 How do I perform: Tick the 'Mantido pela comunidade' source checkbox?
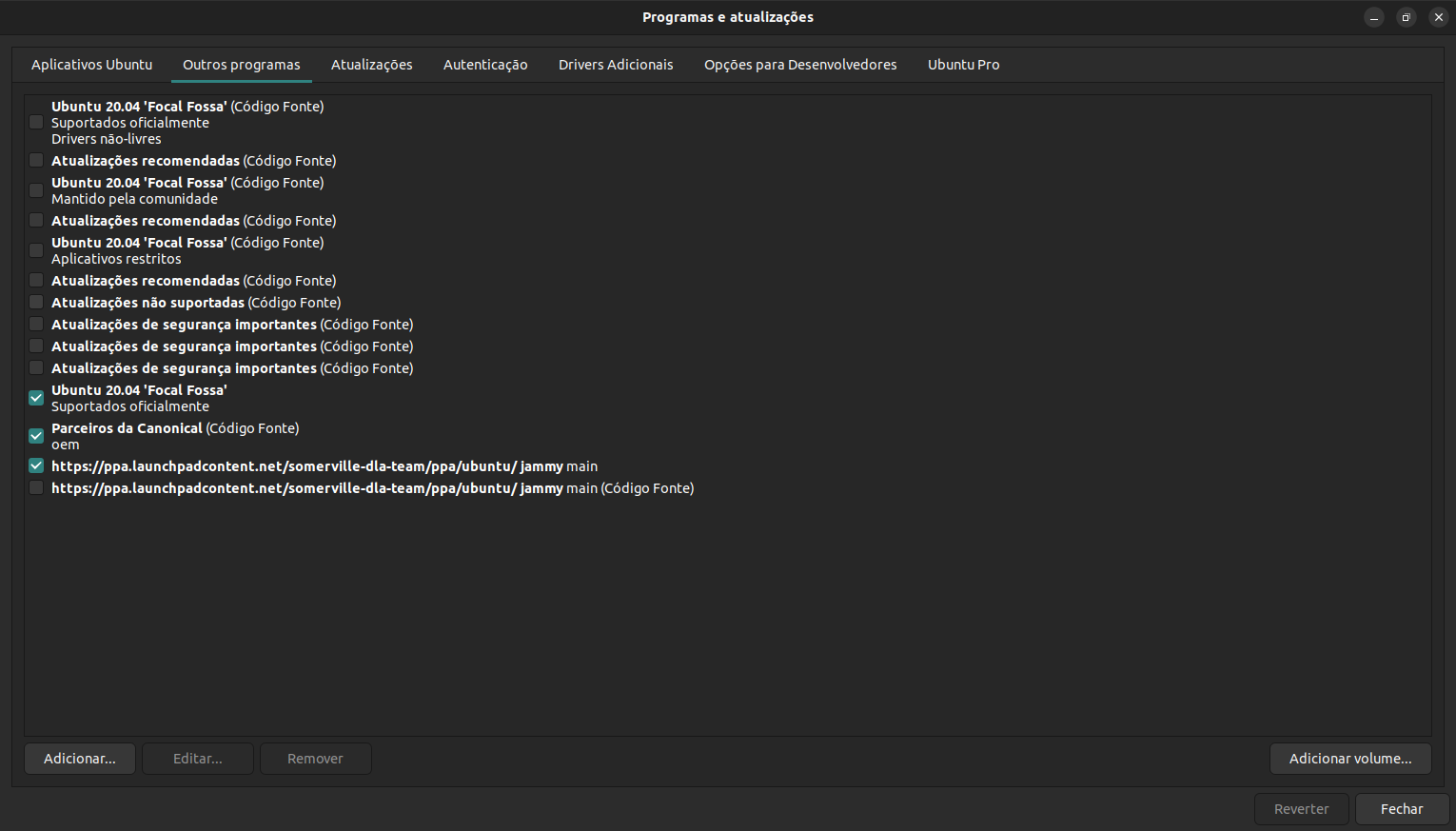click(x=36, y=190)
